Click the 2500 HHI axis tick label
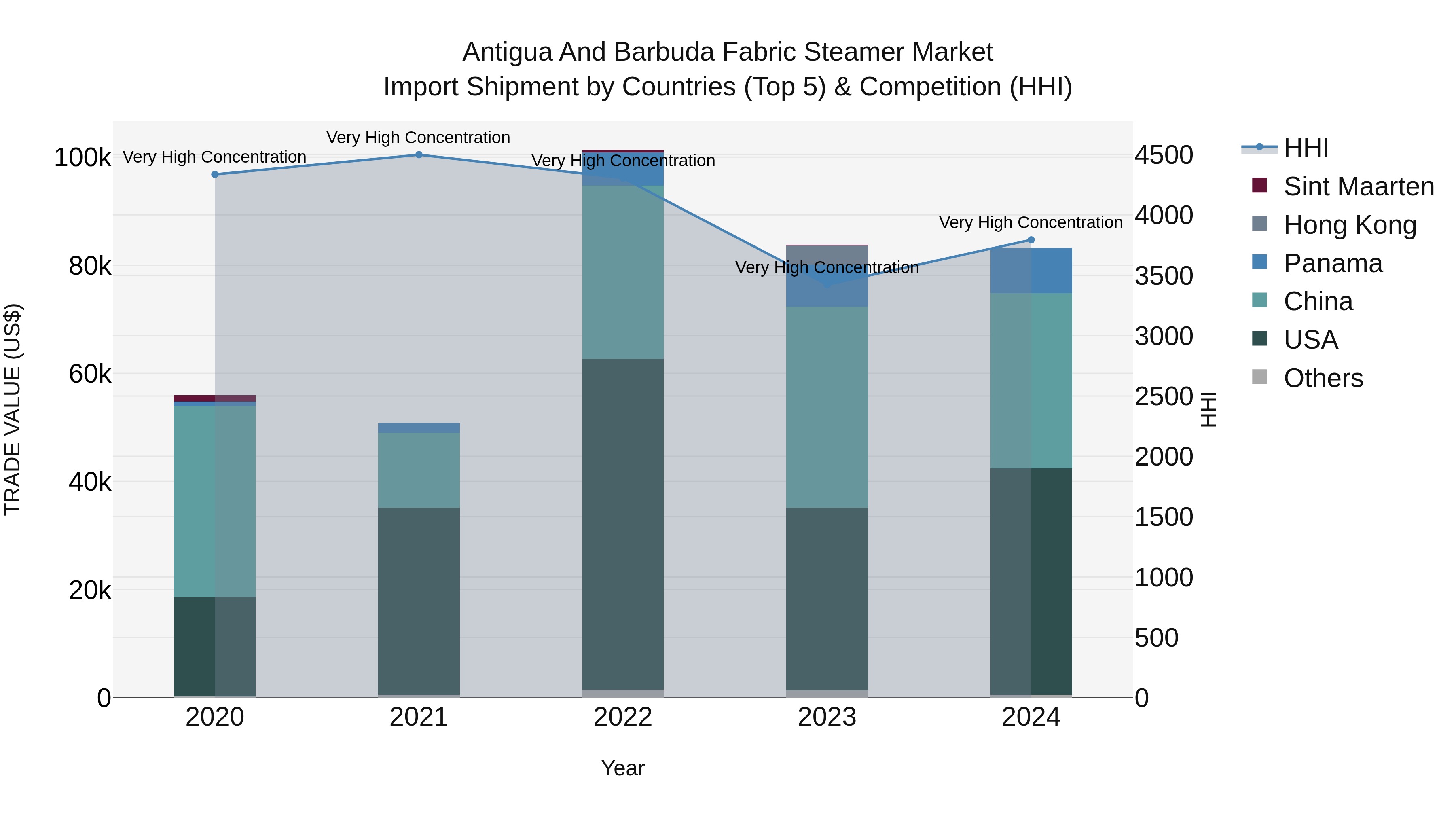 coord(1164,396)
